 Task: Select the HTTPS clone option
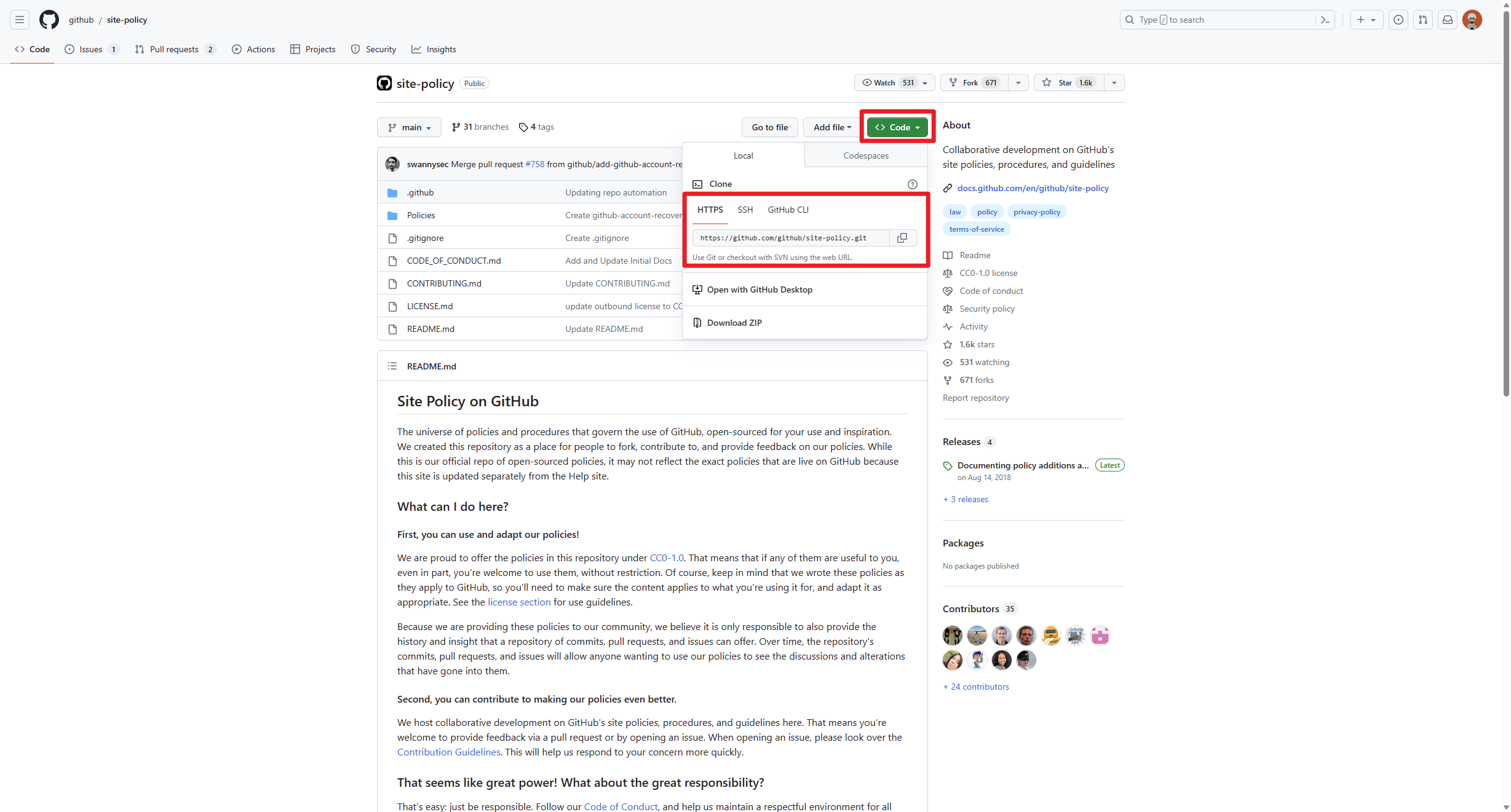(x=710, y=210)
